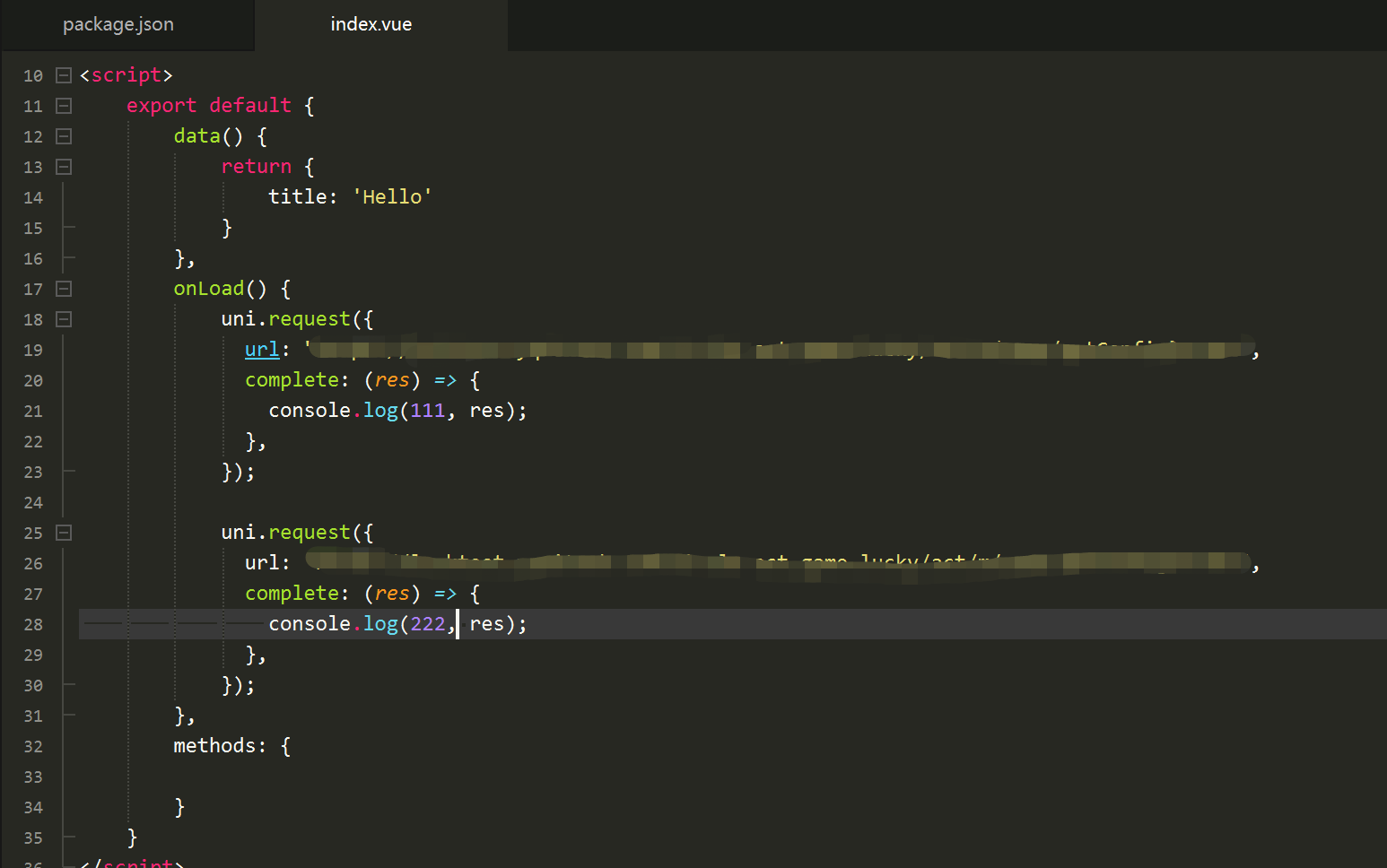Click line number 28 in gutter
The image size is (1387, 868).
point(33,625)
